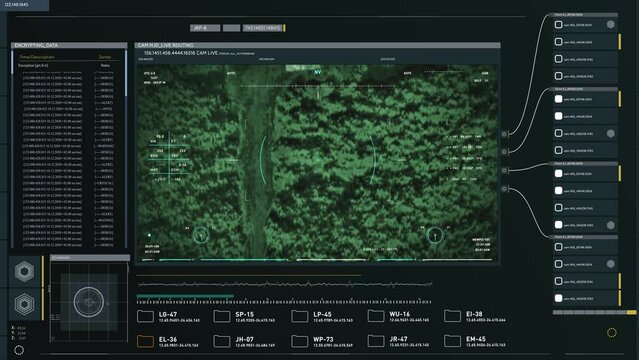Click the lower outlined hexagon icon
This screenshot has height=360, width=639.
coord(24,304)
